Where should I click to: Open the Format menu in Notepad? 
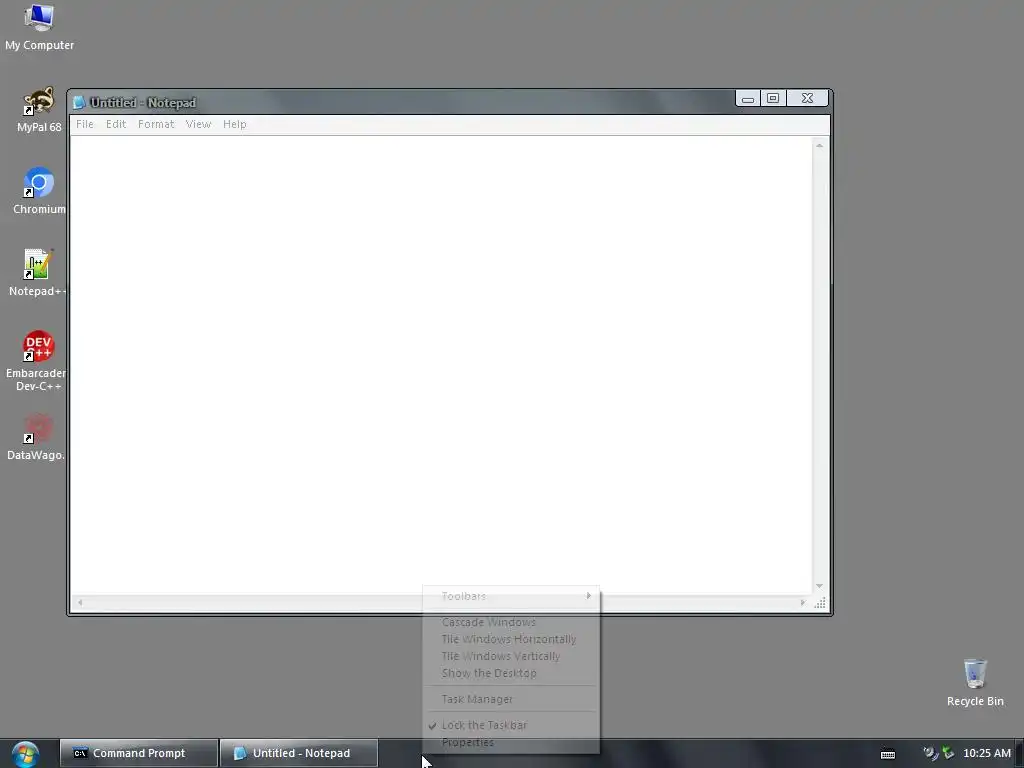coord(156,124)
